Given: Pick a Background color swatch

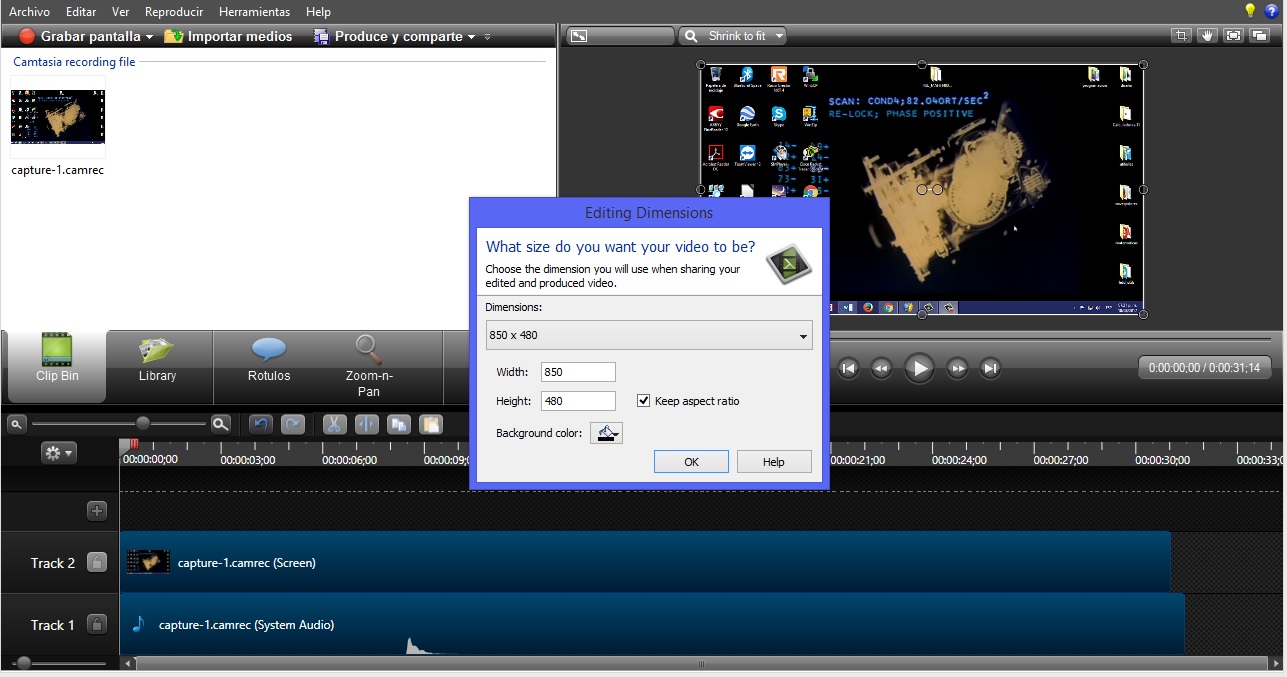Looking at the screenshot, I should tap(606, 433).
